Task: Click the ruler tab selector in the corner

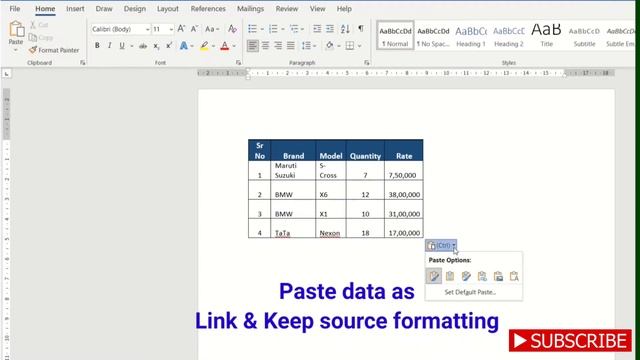Action: point(7,74)
